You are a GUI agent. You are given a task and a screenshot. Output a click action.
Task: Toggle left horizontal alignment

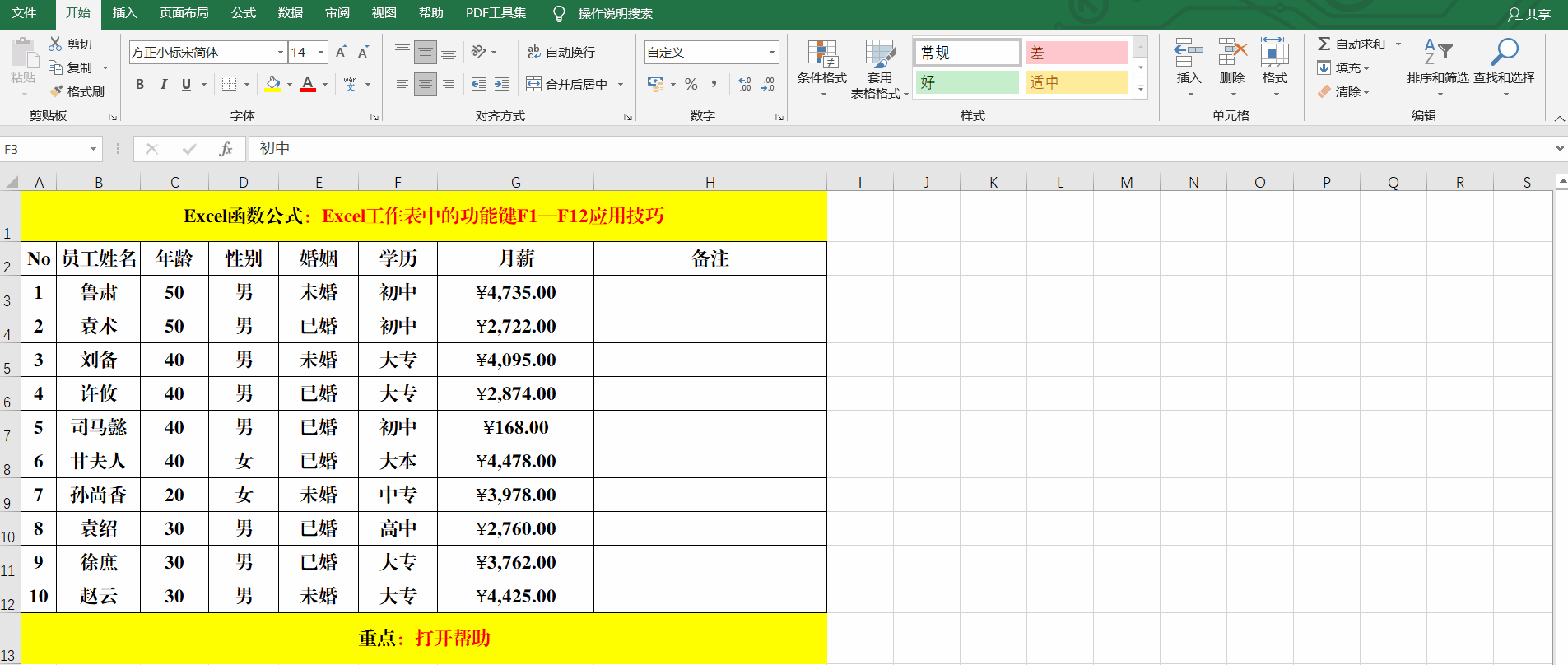(402, 84)
